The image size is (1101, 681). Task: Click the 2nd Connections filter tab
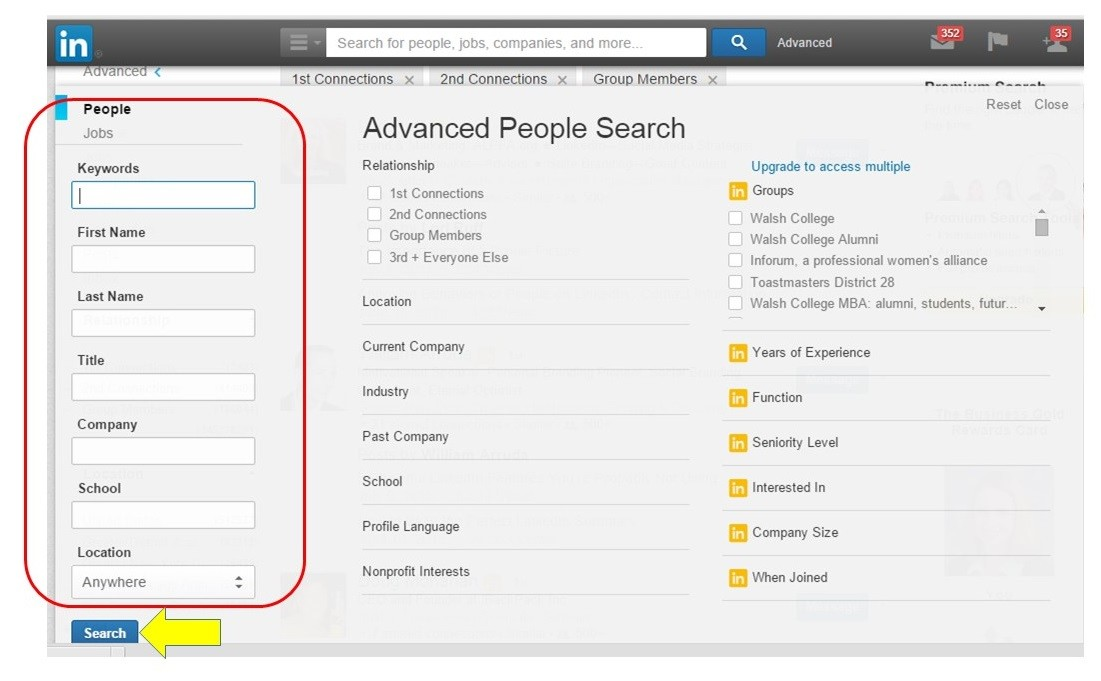[494, 79]
